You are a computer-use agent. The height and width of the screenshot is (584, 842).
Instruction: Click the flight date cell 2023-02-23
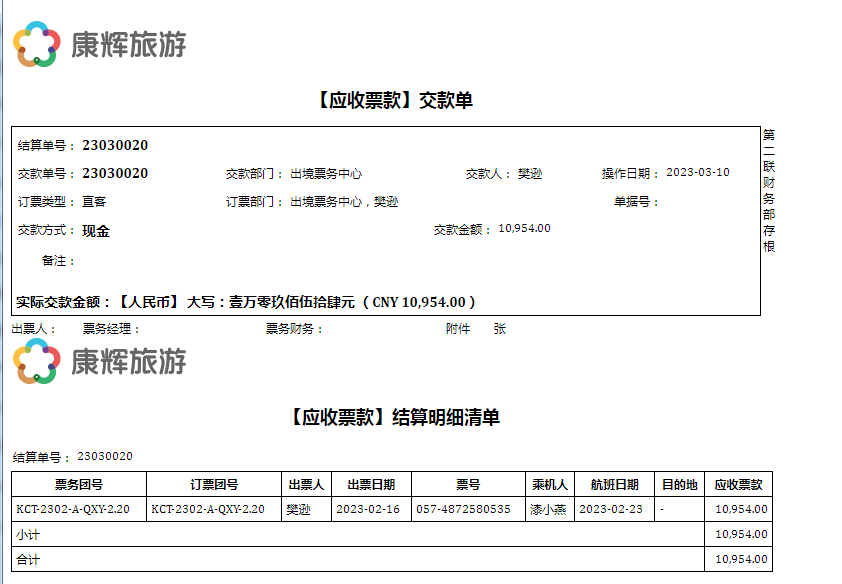609,509
